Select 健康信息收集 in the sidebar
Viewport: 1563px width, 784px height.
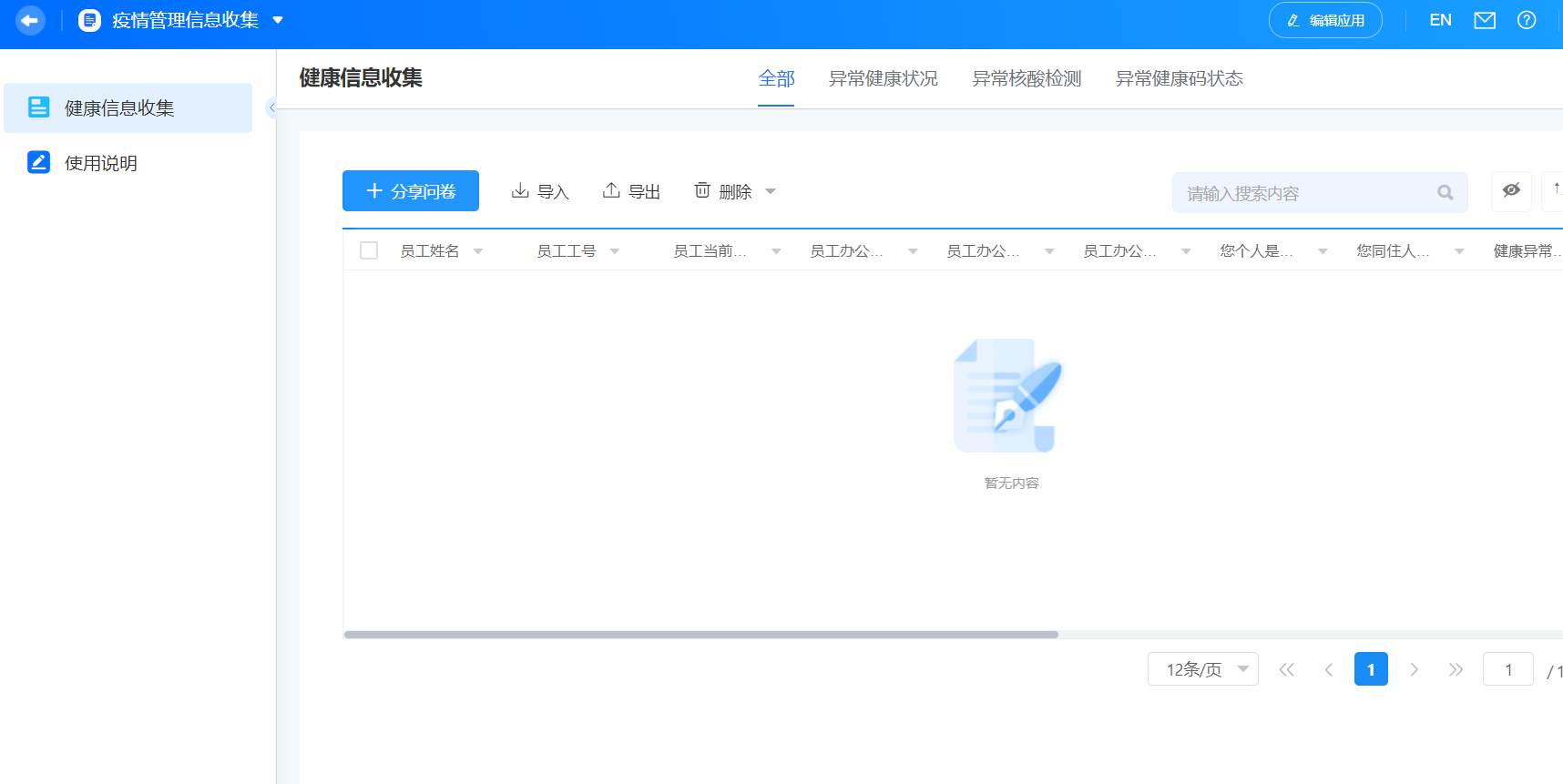pos(128,107)
